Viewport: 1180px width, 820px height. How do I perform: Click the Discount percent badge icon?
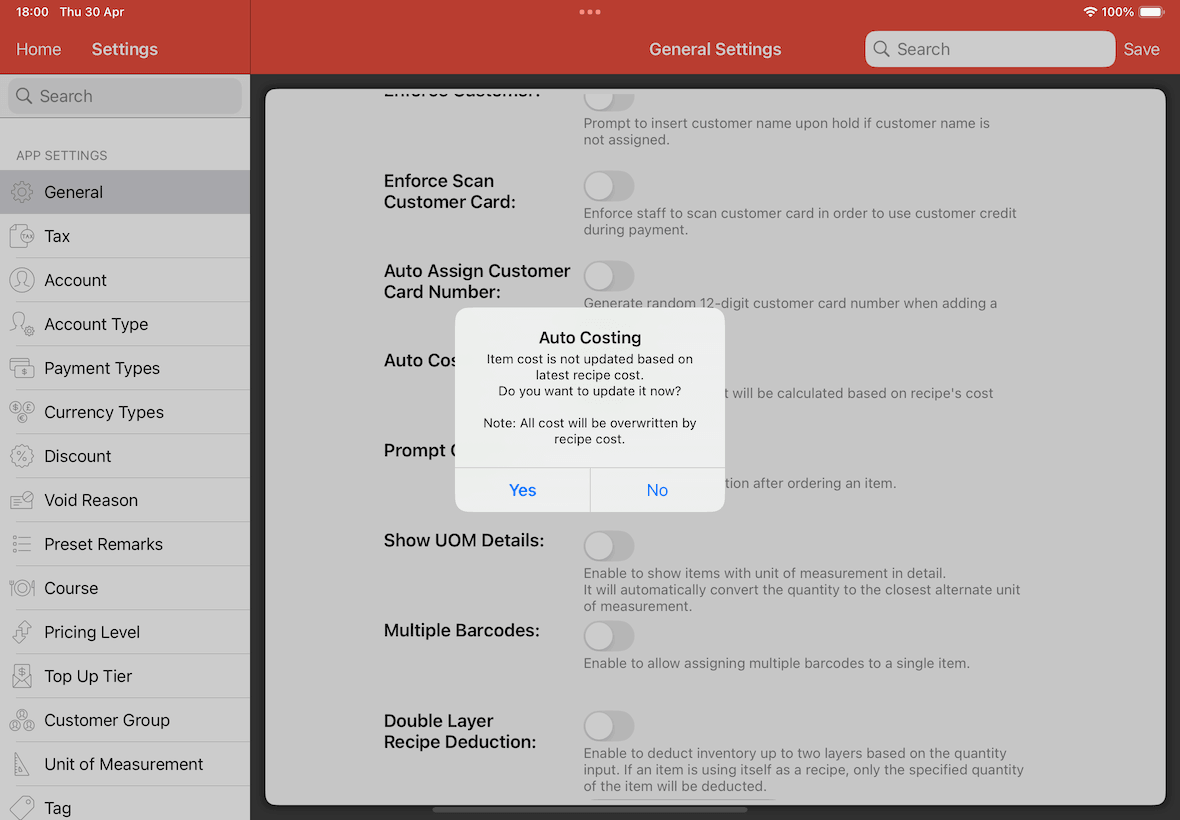[22, 456]
